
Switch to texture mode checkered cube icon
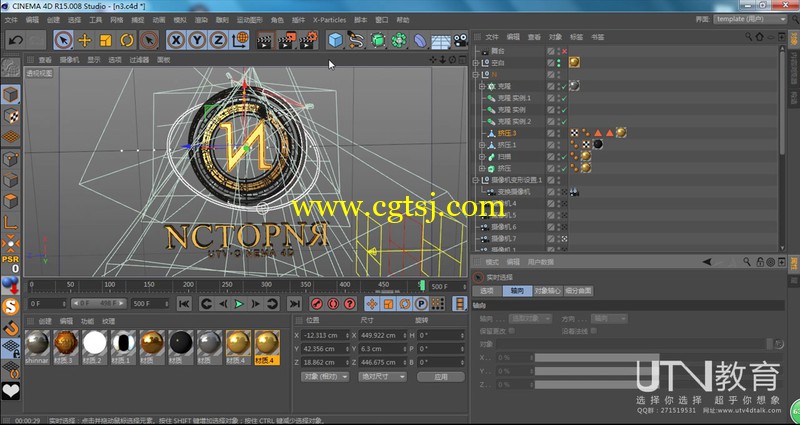11,116
